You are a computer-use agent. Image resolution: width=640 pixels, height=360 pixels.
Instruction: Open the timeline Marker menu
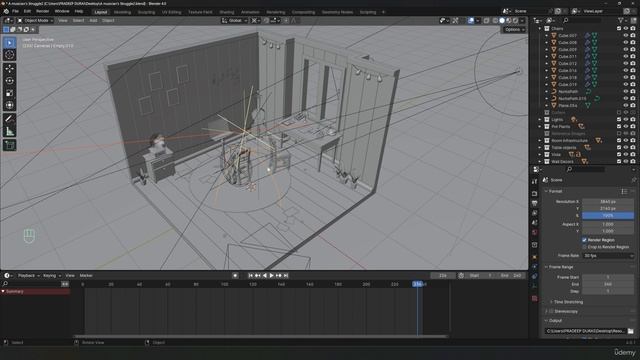click(x=86, y=276)
